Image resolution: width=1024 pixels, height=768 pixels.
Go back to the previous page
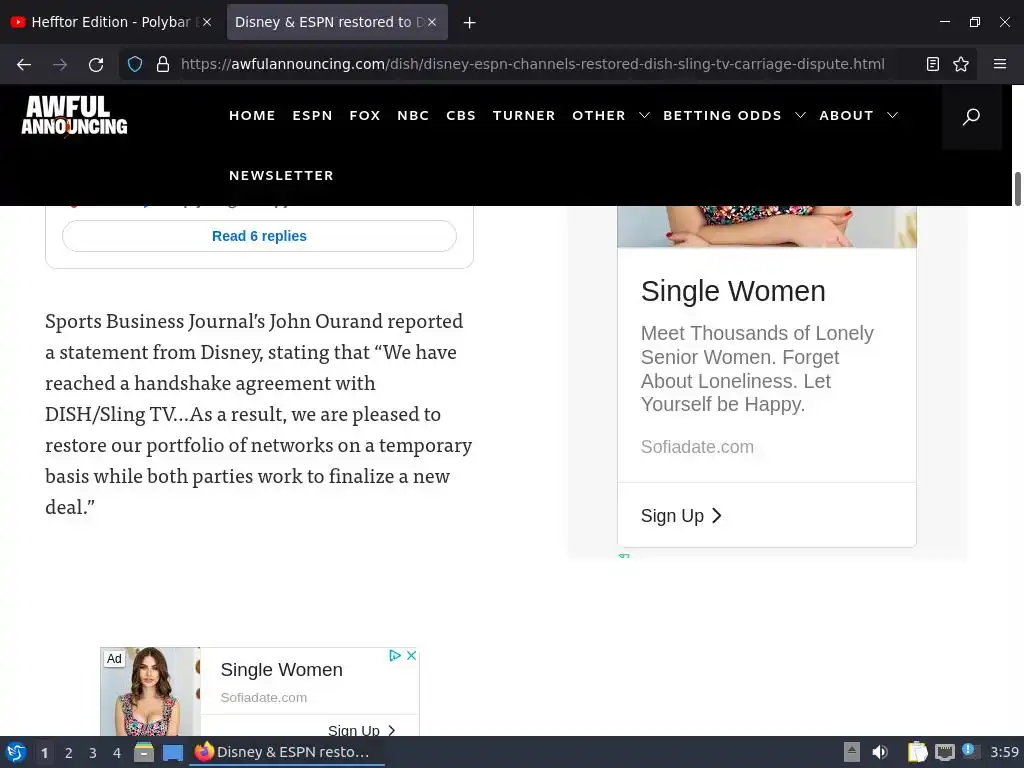tap(24, 64)
